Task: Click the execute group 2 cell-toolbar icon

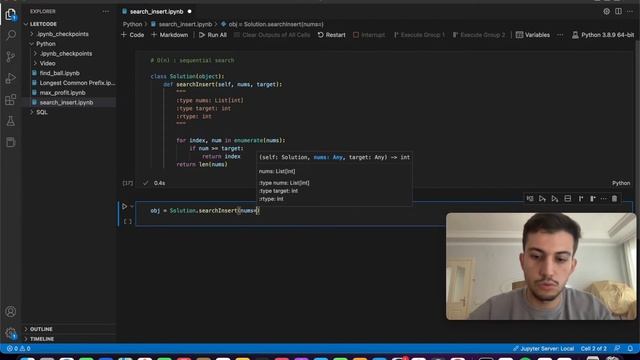Action: [593, 199]
